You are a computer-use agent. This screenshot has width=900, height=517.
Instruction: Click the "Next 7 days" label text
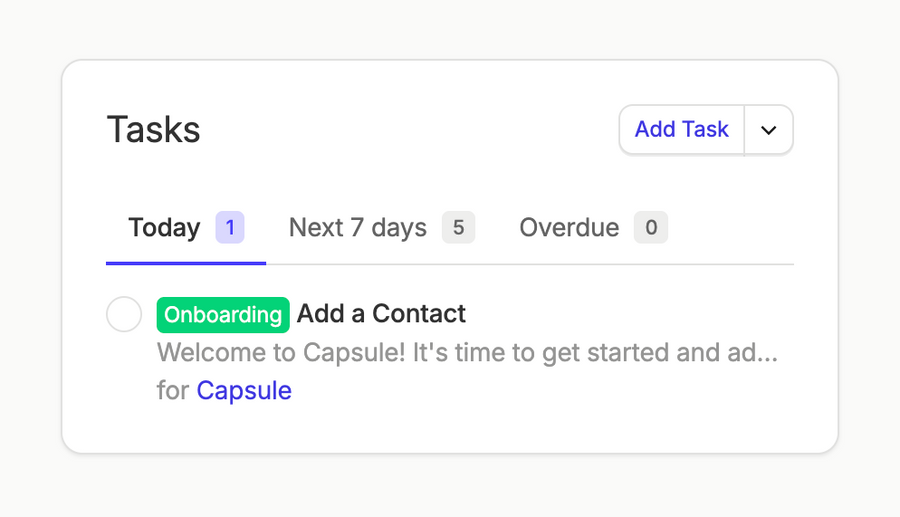pyautogui.click(x=358, y=228)
